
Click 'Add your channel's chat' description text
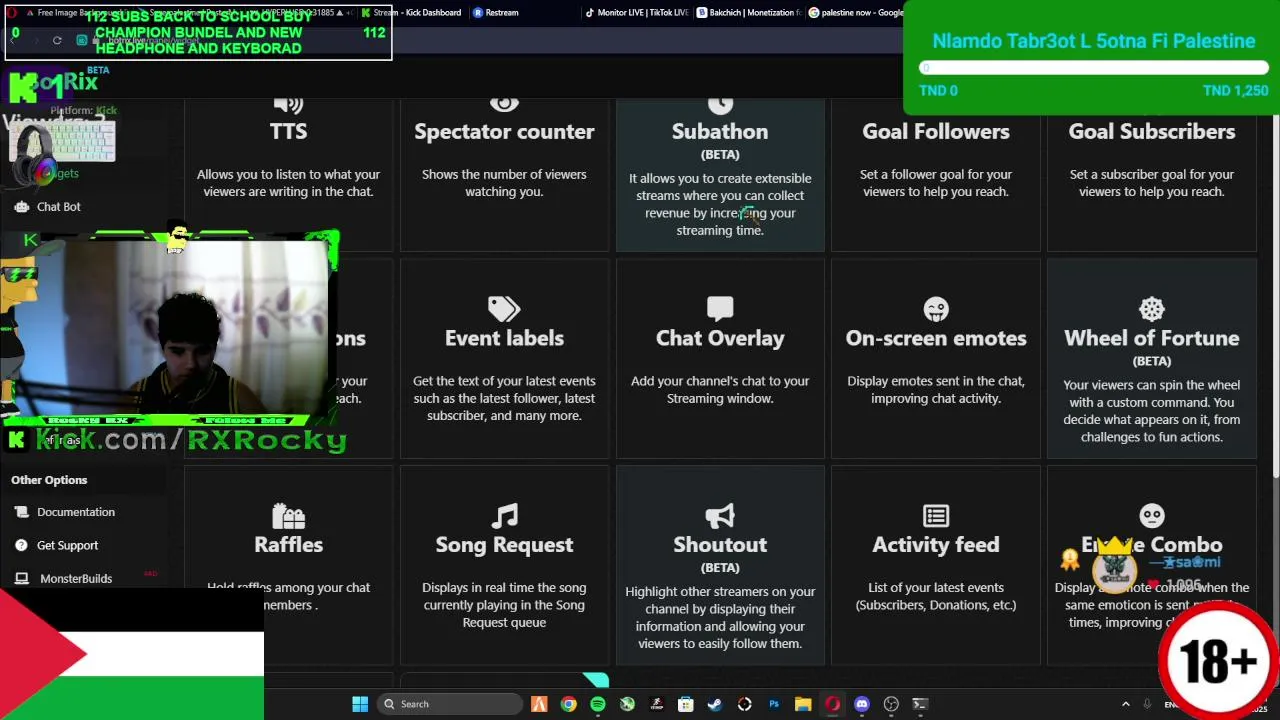pos(720,389)
